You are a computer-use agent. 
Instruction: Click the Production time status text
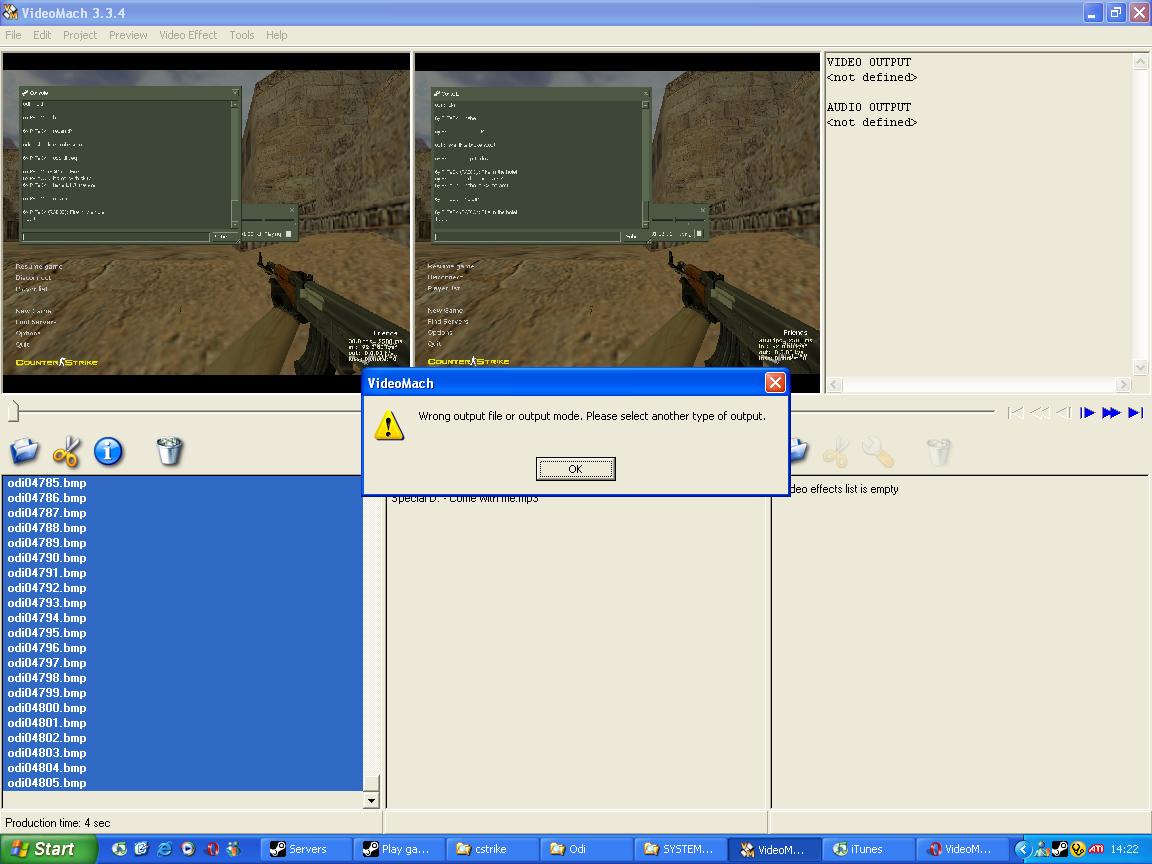[x=57, y=823]
